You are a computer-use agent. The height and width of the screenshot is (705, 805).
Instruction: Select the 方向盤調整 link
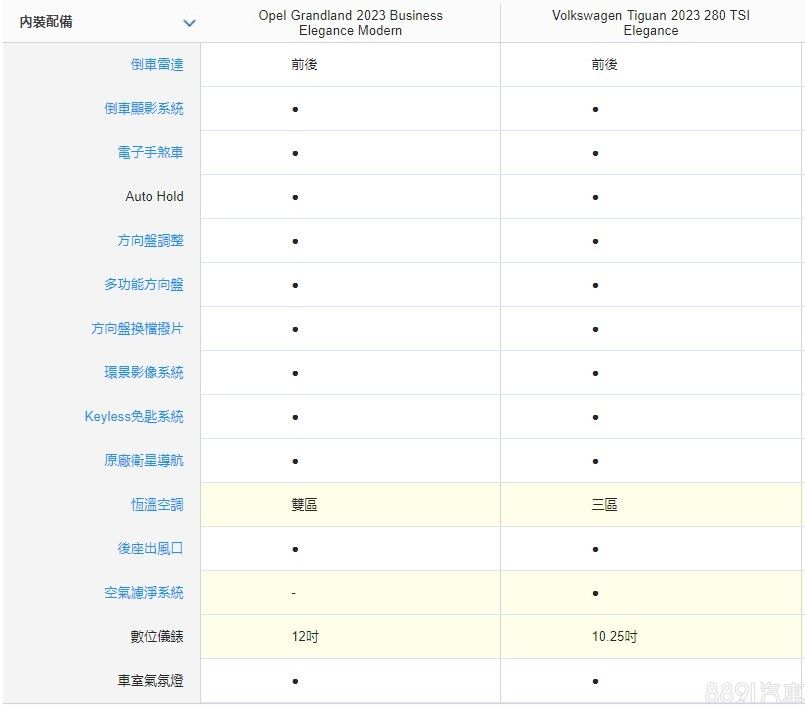point(150,241)
